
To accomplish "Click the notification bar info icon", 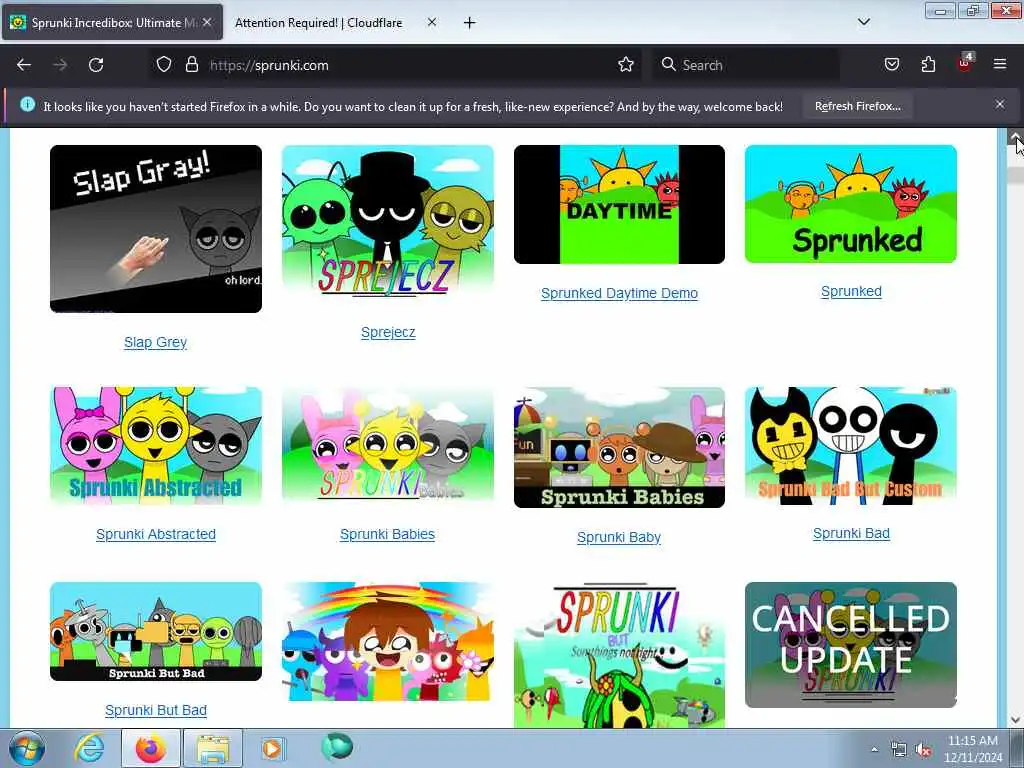I will pos(27,104).
